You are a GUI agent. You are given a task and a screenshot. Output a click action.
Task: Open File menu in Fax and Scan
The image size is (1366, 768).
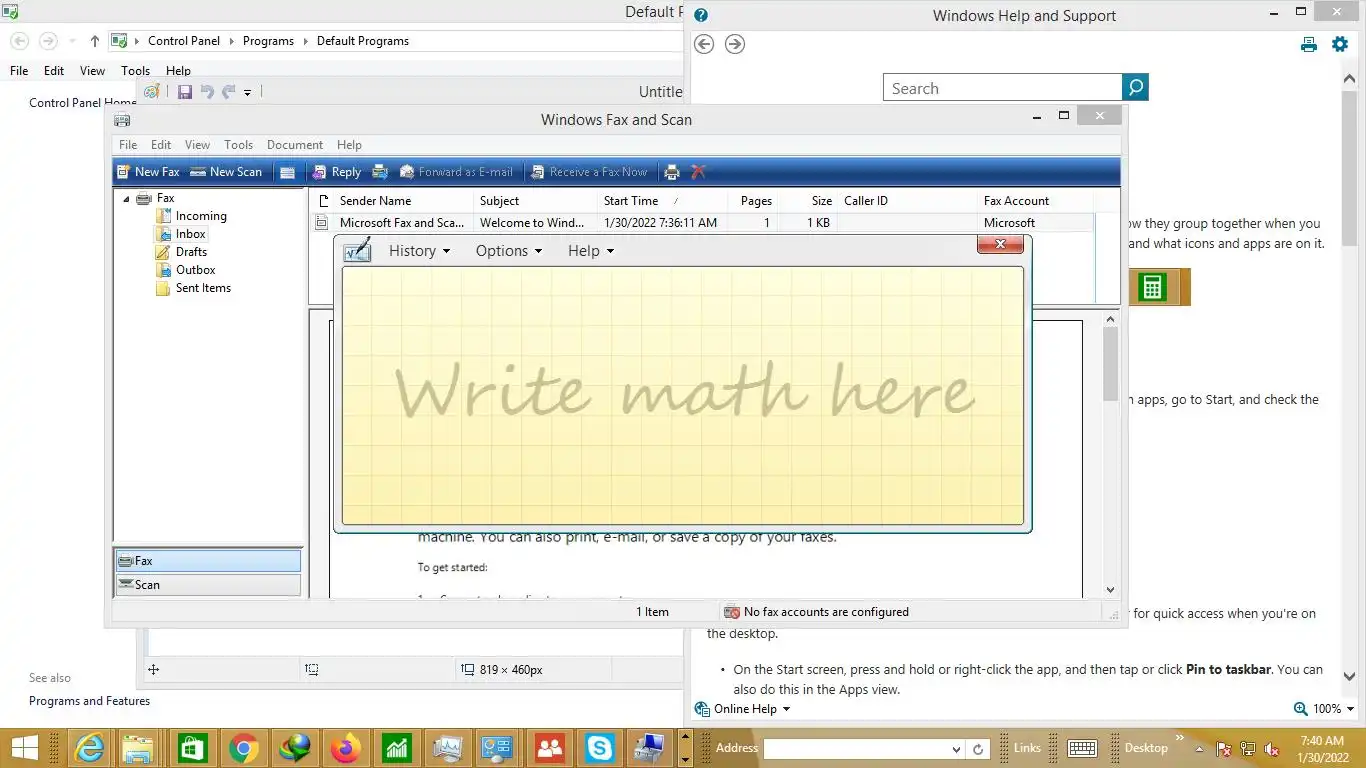128,145
